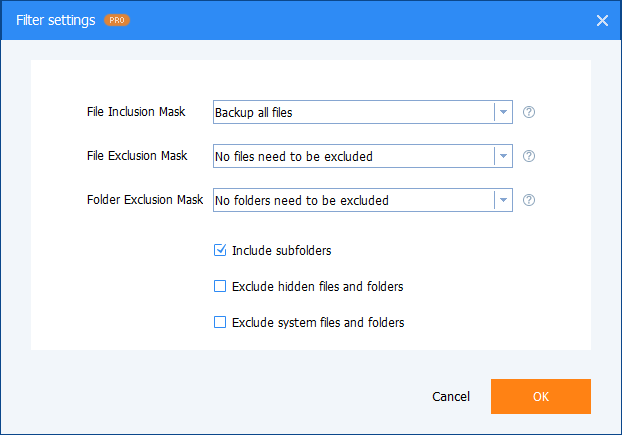Viewport: 622px width, 435px height.
Task: Expand the Folder Exclusion Mask dropdown arrow
Action: click(503, 200)
